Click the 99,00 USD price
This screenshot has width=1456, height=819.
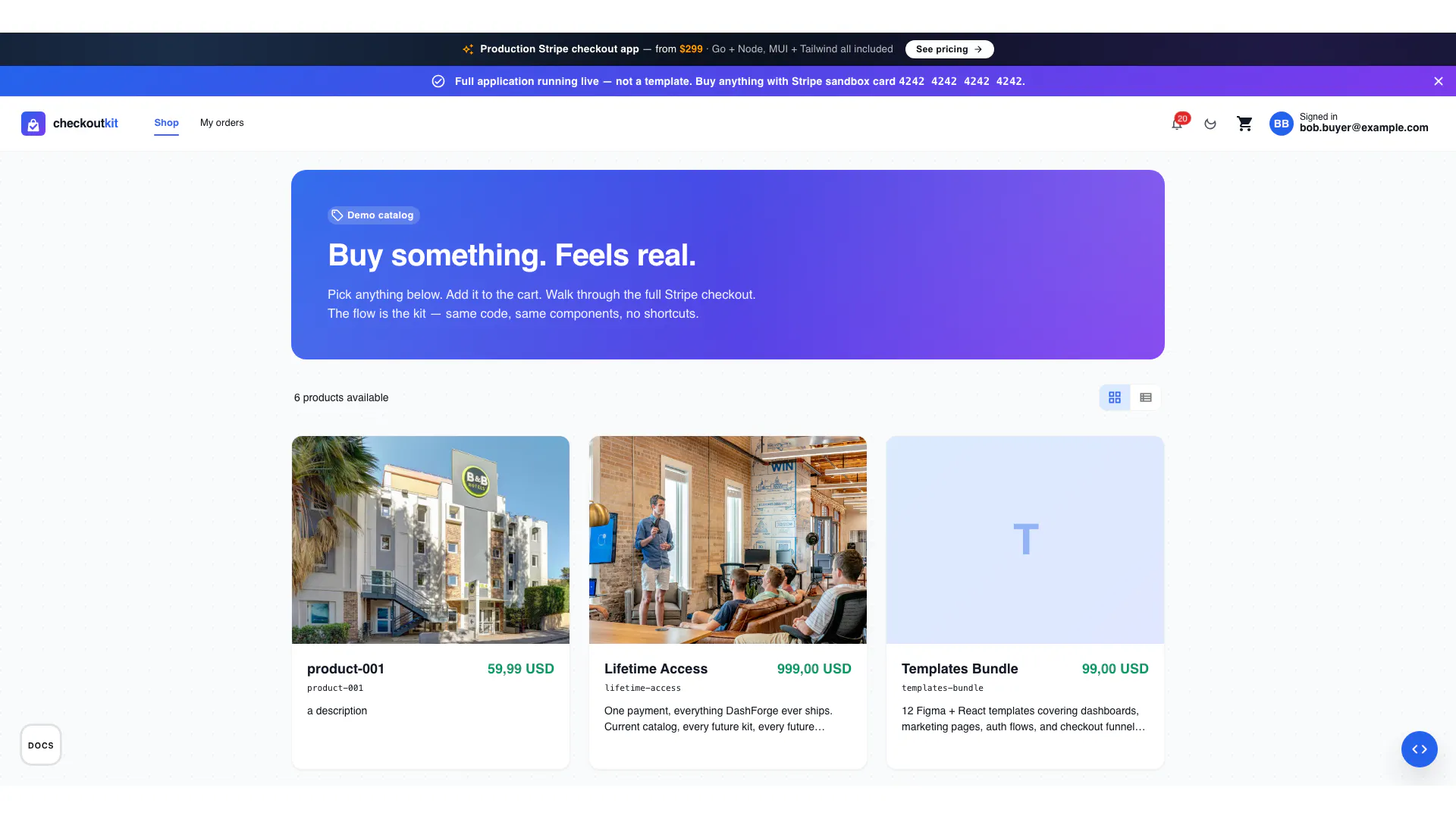[1116, 669]
